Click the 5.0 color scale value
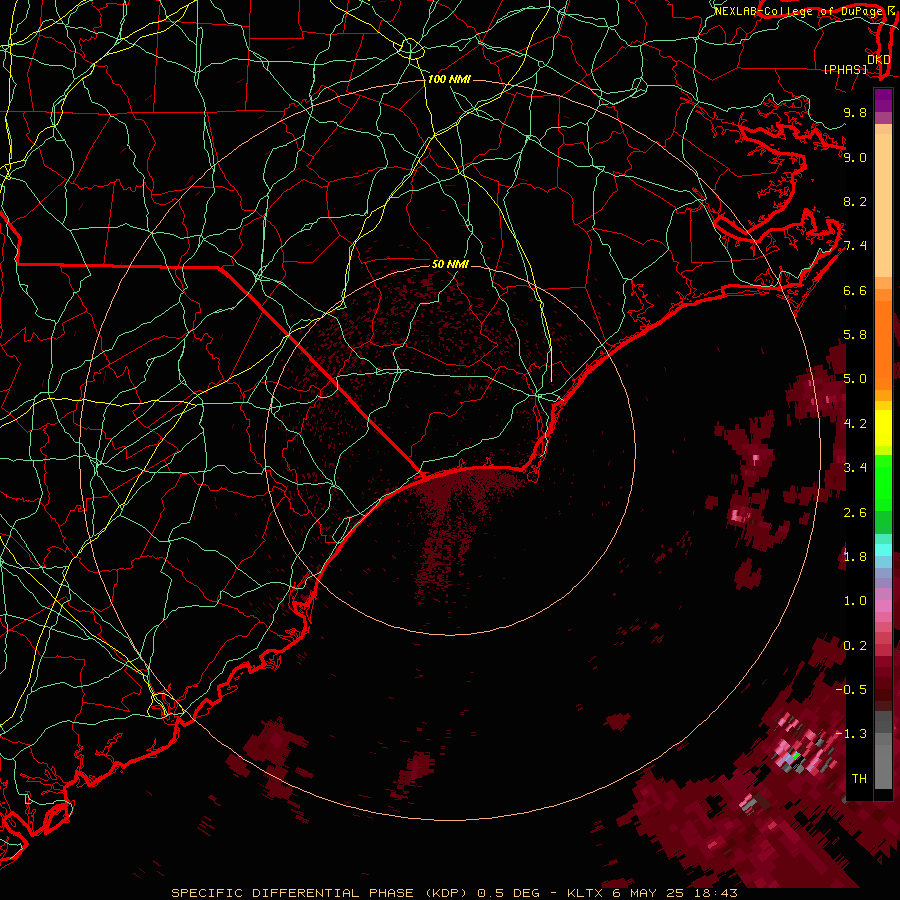The width and height of the screenshot is (900, 900). (855, 379)
